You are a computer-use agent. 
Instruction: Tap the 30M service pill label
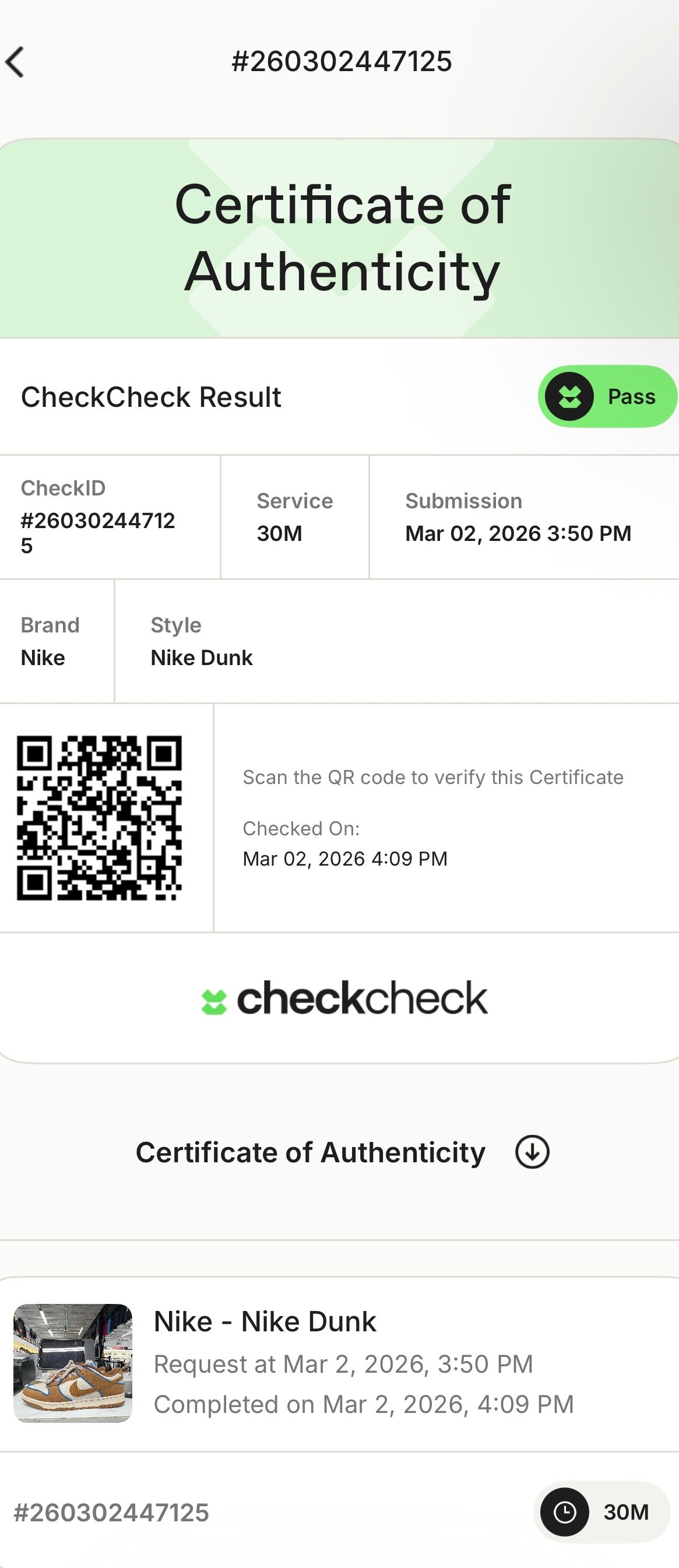point(625,1512)
